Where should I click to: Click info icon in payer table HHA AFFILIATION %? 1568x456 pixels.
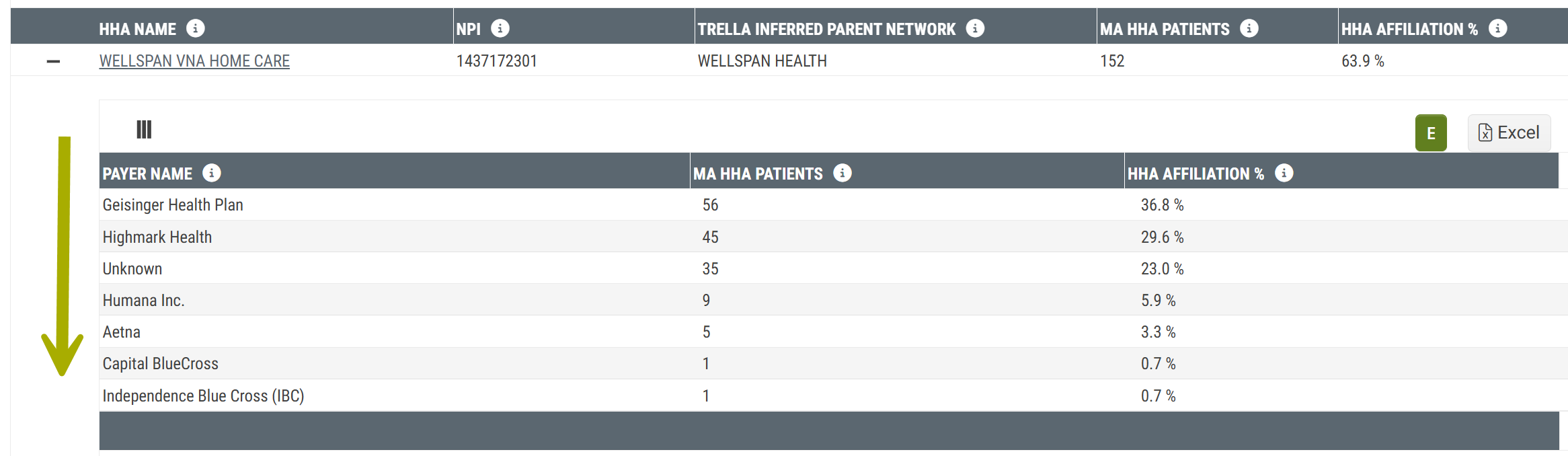click(1284, 173)
